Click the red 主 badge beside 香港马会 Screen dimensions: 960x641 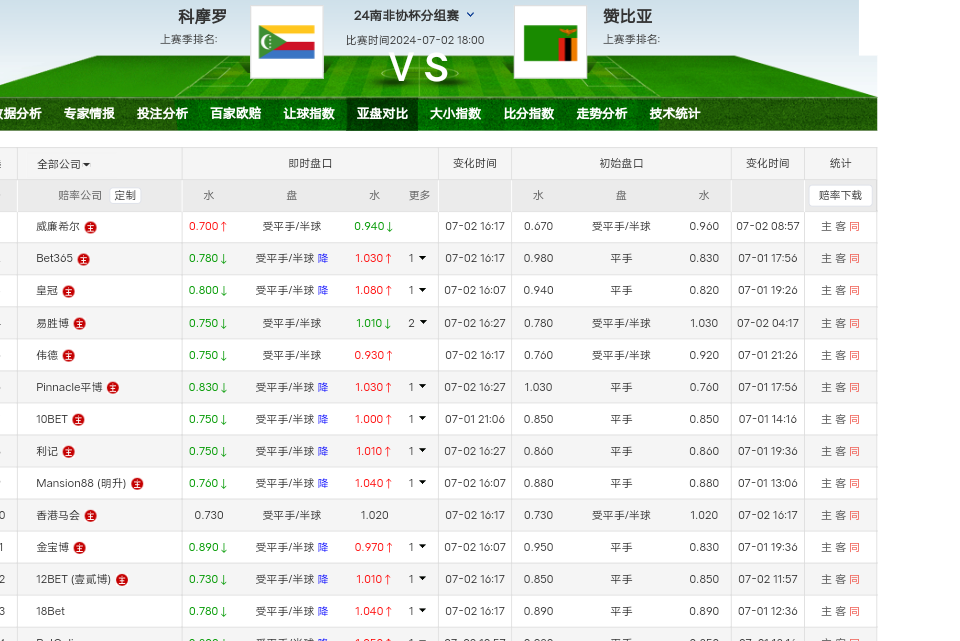[91, 516]
